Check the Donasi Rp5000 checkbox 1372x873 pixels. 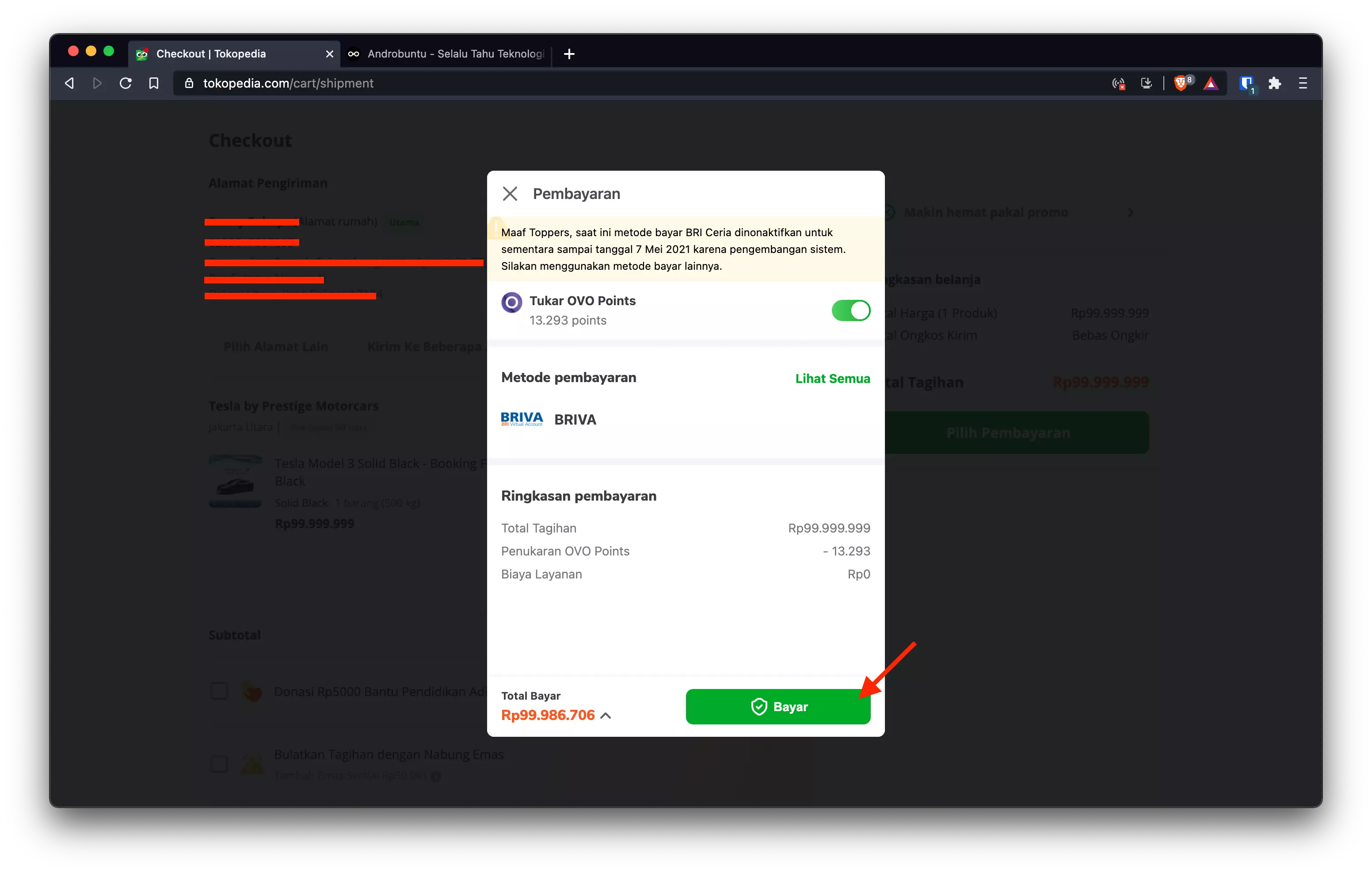(219, 691)
